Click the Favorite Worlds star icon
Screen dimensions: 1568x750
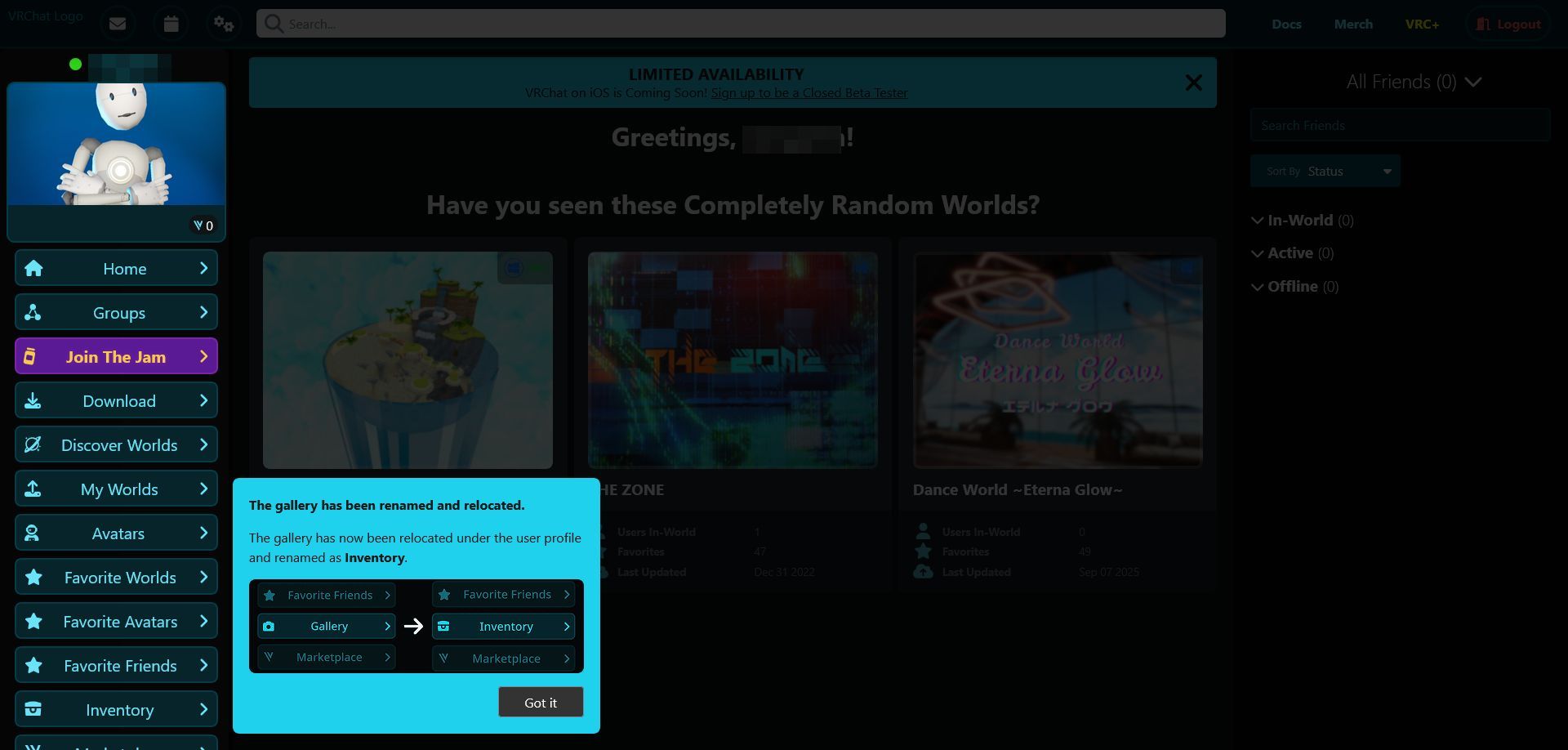tap(33, 577)
